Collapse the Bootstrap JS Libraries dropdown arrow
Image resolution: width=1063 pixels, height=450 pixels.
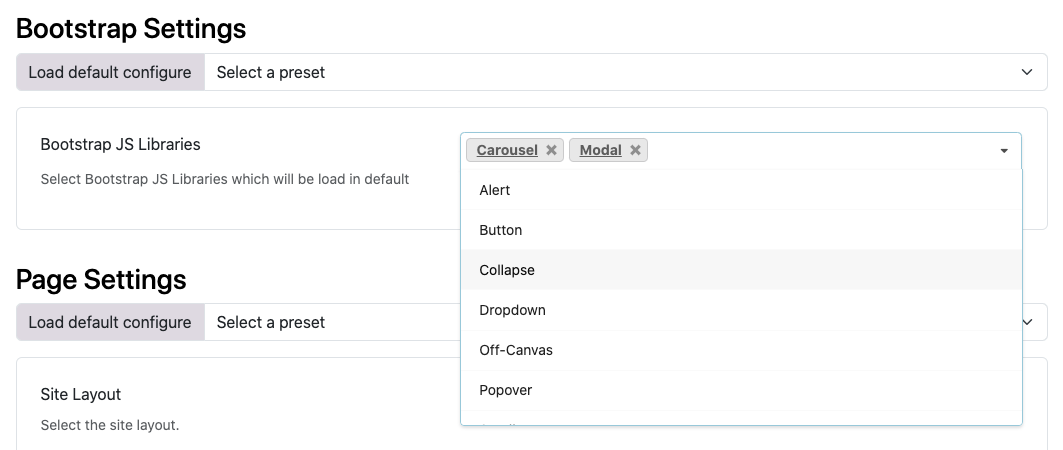pos(1004,150)
